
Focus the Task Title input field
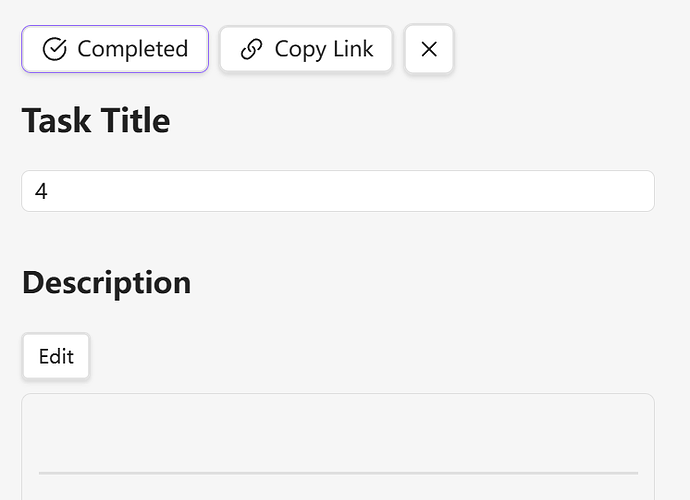pos(337,191)
